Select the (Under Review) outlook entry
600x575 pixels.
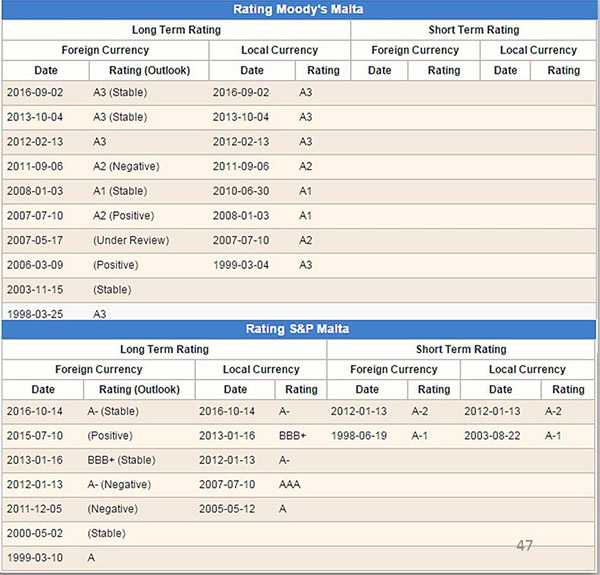coord(131,240)
